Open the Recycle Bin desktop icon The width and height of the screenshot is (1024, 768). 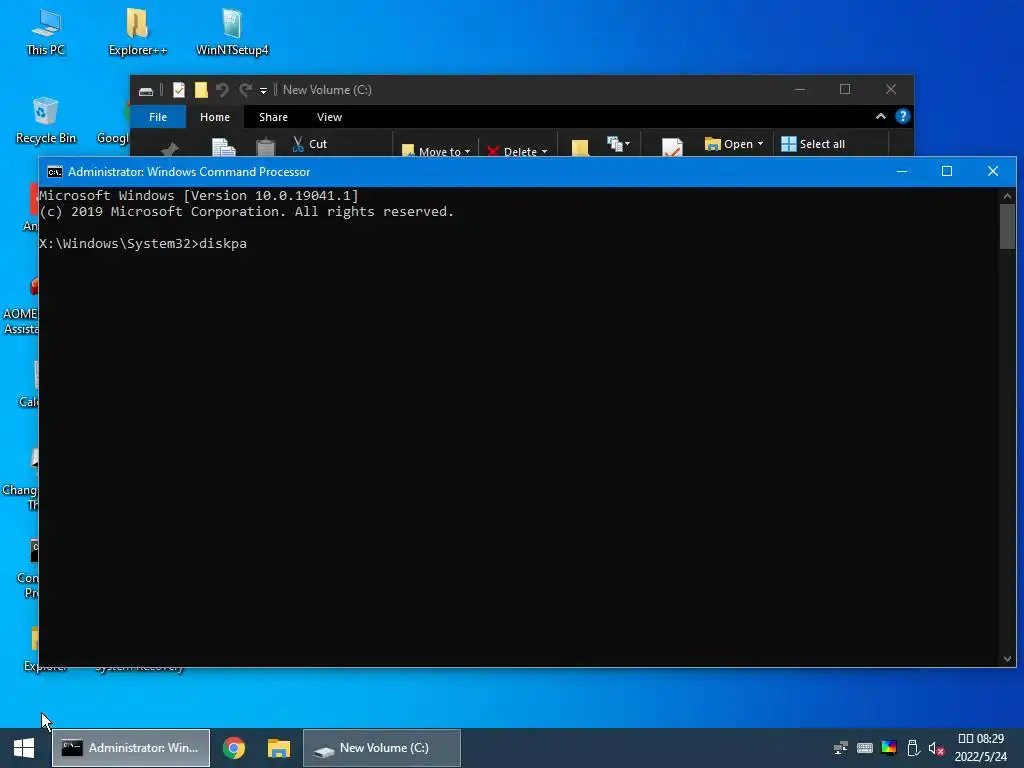(x=45, y=121)
